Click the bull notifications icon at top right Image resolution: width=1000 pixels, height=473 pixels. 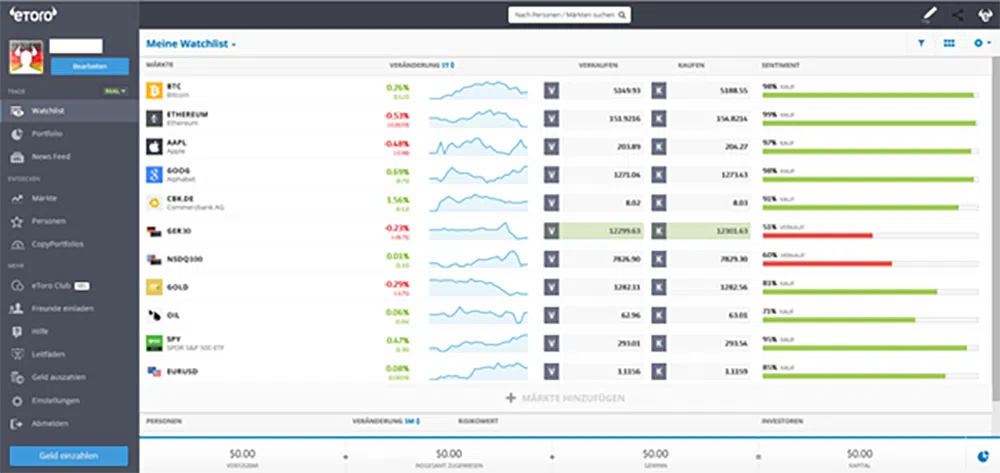click(985, 15)
